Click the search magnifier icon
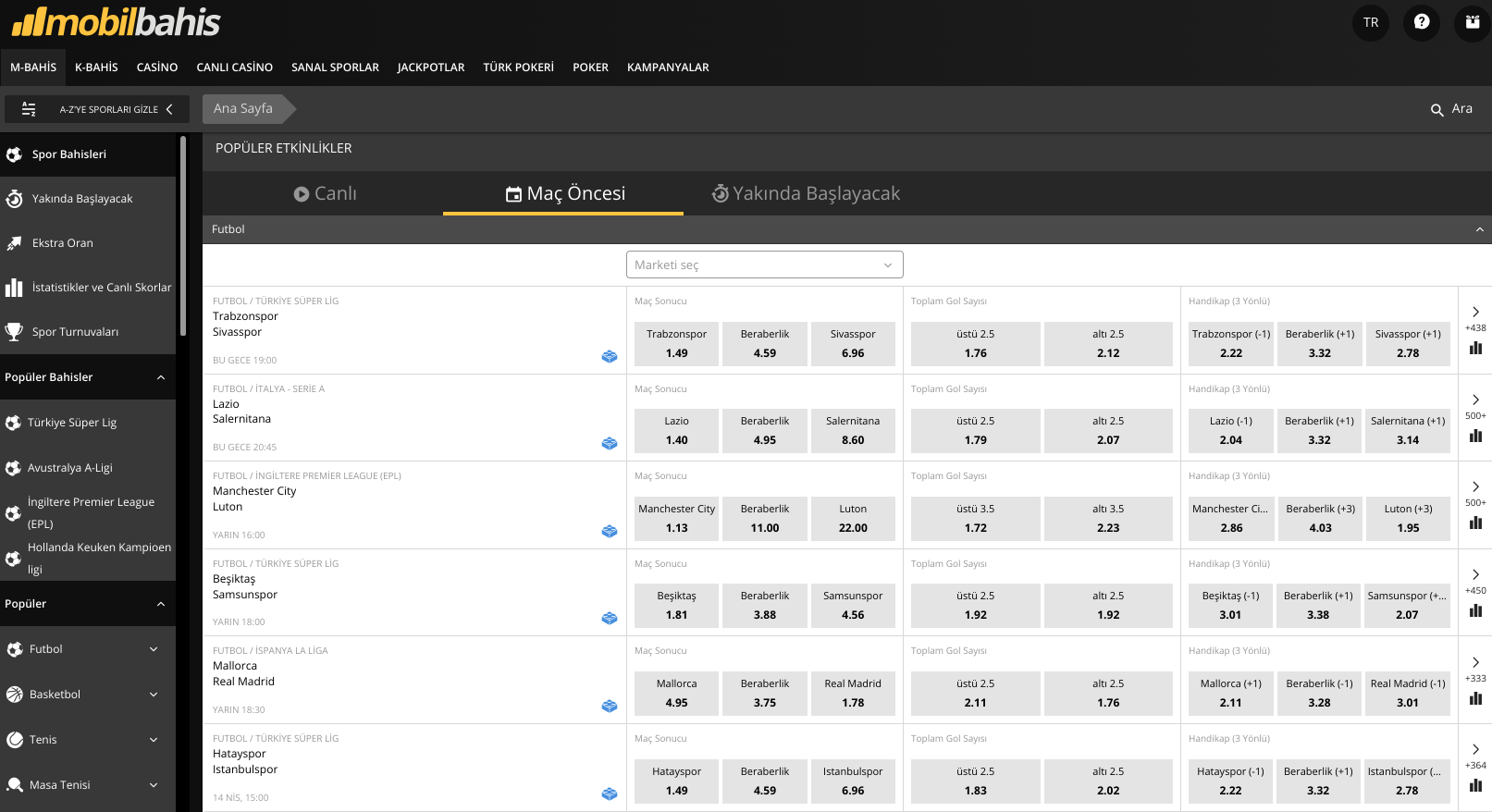The width and height of the screenshot is (1492, 812). (1437, 110)
